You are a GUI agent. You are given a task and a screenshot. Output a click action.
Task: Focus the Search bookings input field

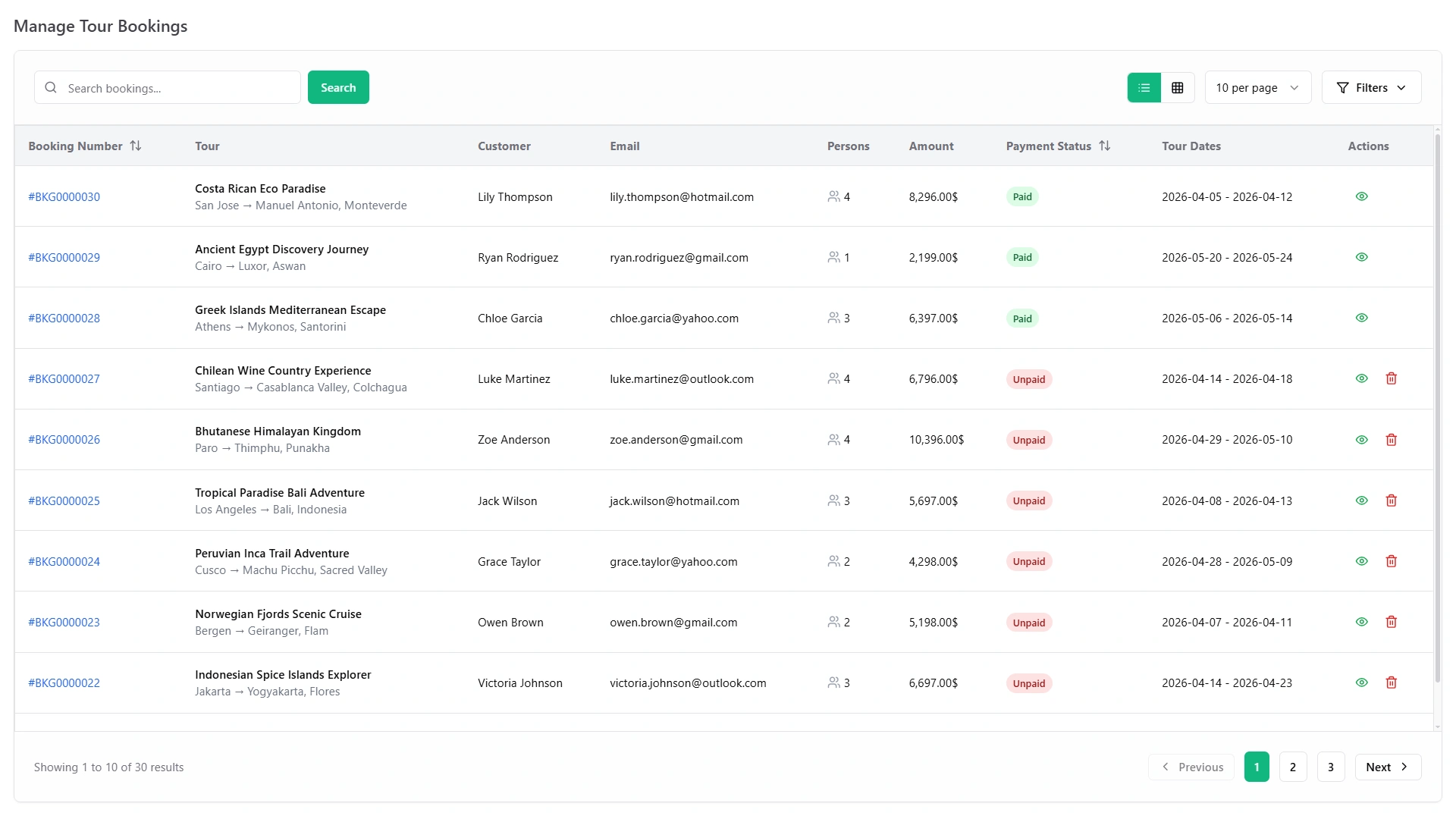[x=168, y=88]
